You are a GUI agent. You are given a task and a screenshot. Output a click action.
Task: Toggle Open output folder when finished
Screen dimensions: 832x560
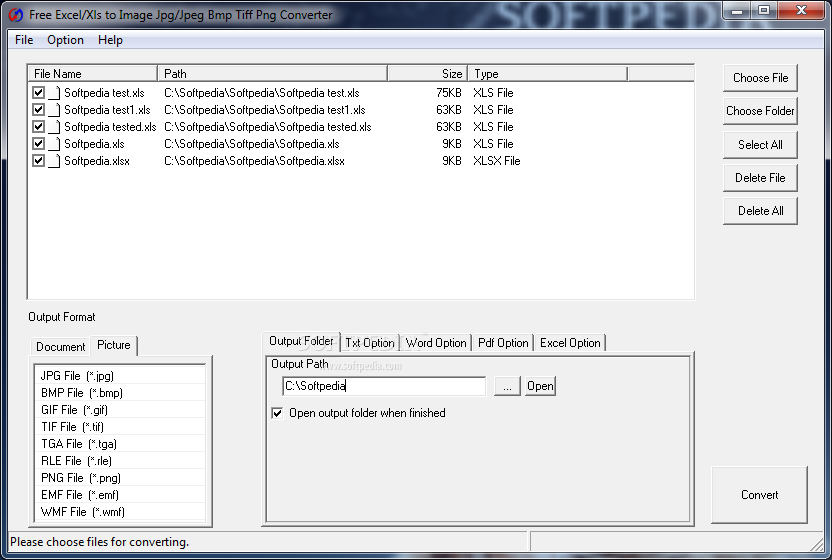pos(277,413)
